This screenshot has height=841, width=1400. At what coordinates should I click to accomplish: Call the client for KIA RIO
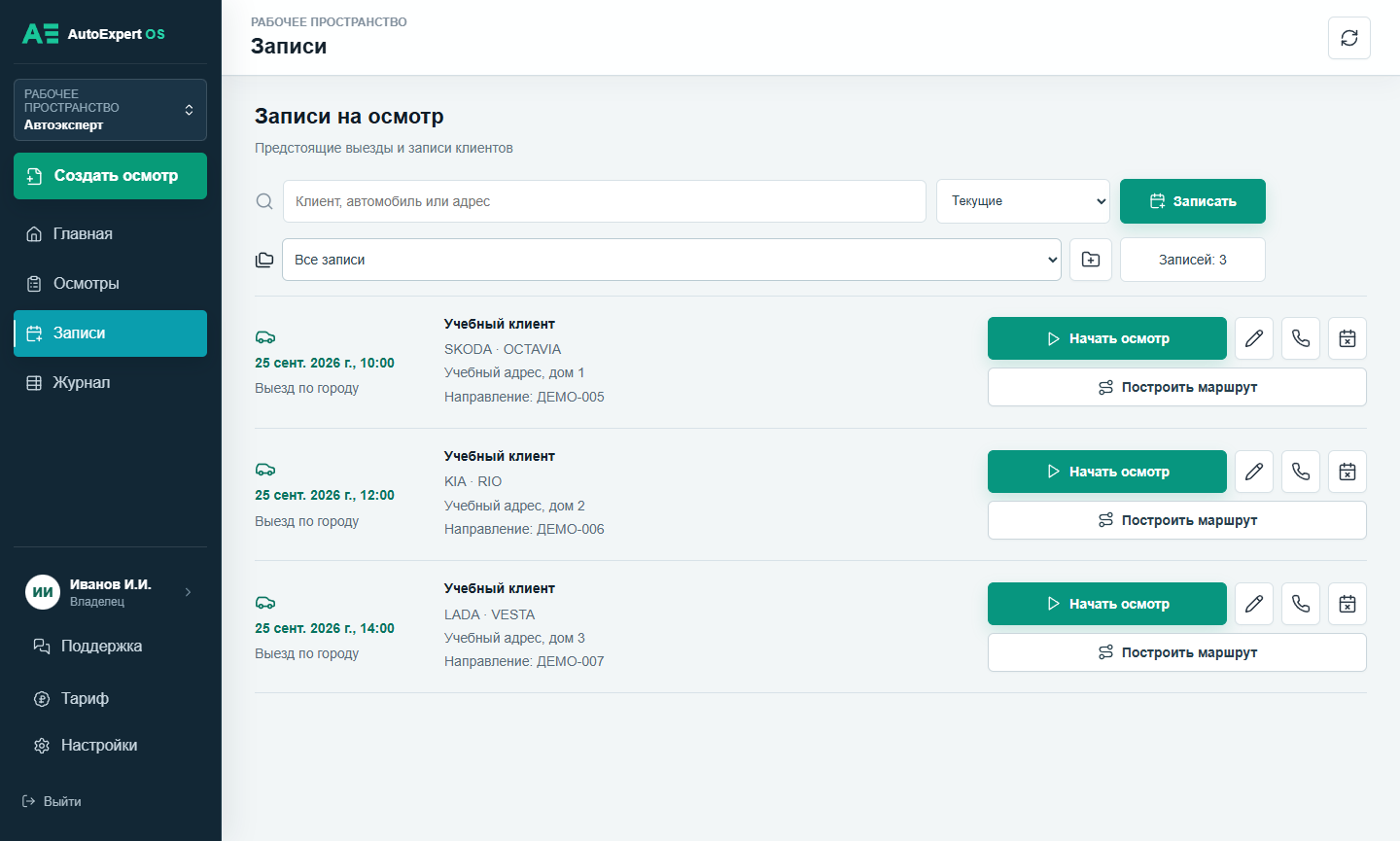(1301, 472)
